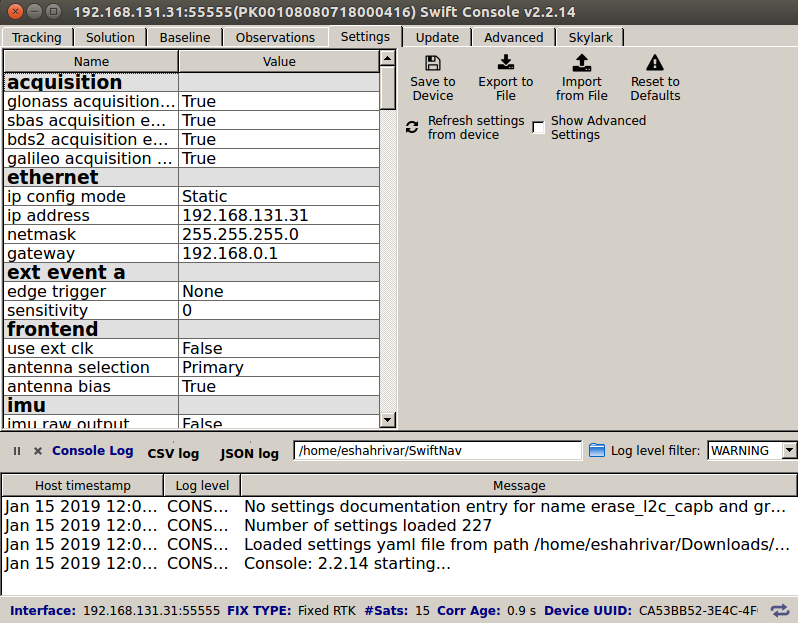This screenshot has height=623, width=798.
Task: Click the Import from File icon
Action: [582, 63]
